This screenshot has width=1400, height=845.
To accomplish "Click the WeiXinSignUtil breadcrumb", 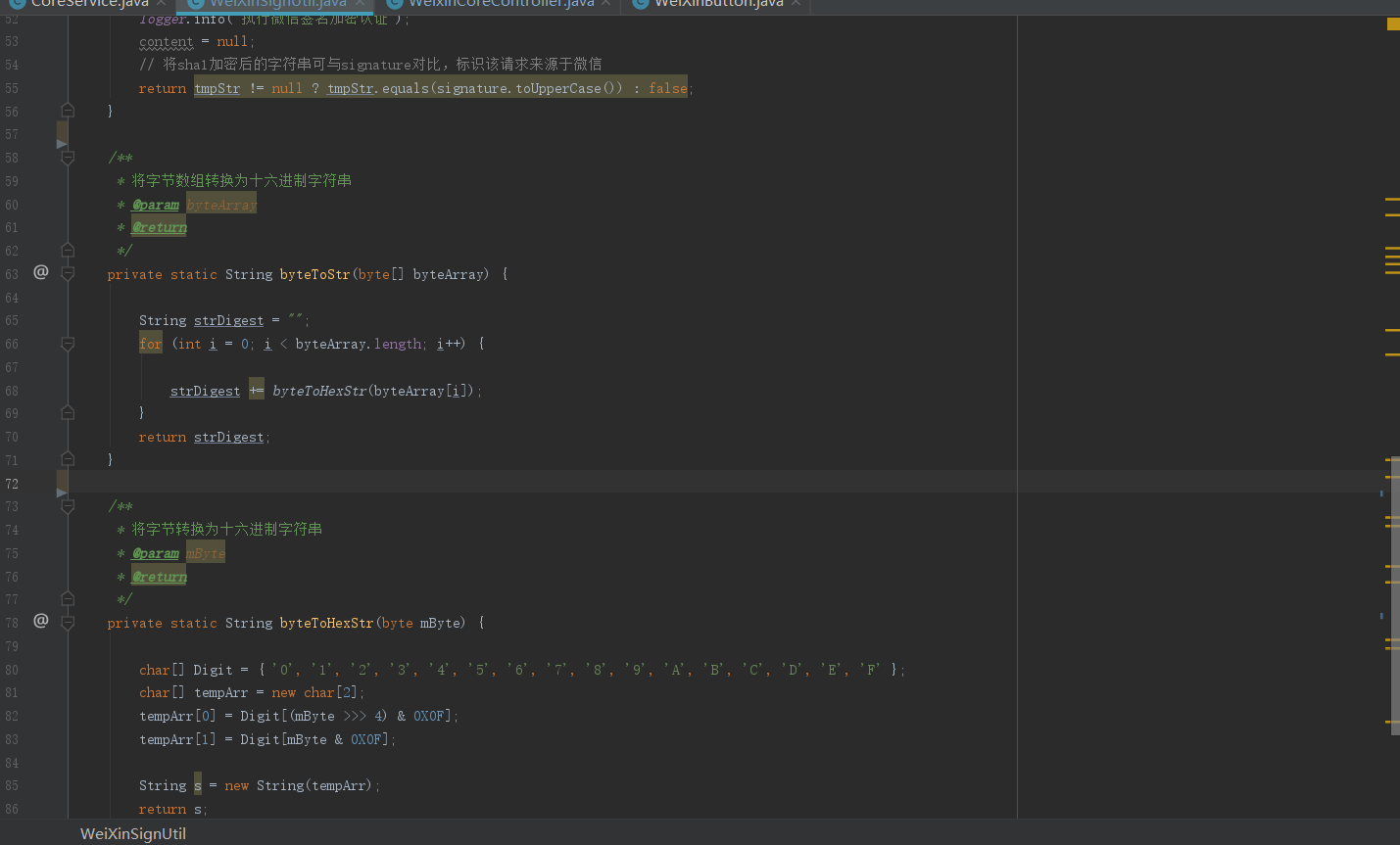I will pyautogui.click(x=133, y=834).
